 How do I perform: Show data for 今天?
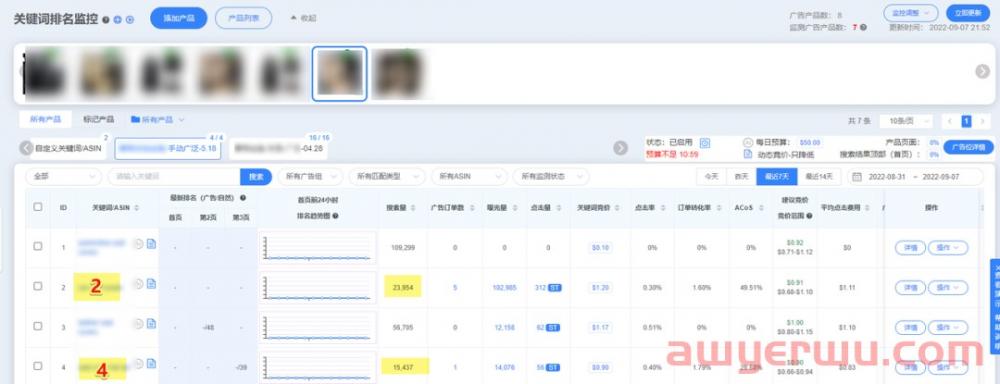click(x=711, y=177)
